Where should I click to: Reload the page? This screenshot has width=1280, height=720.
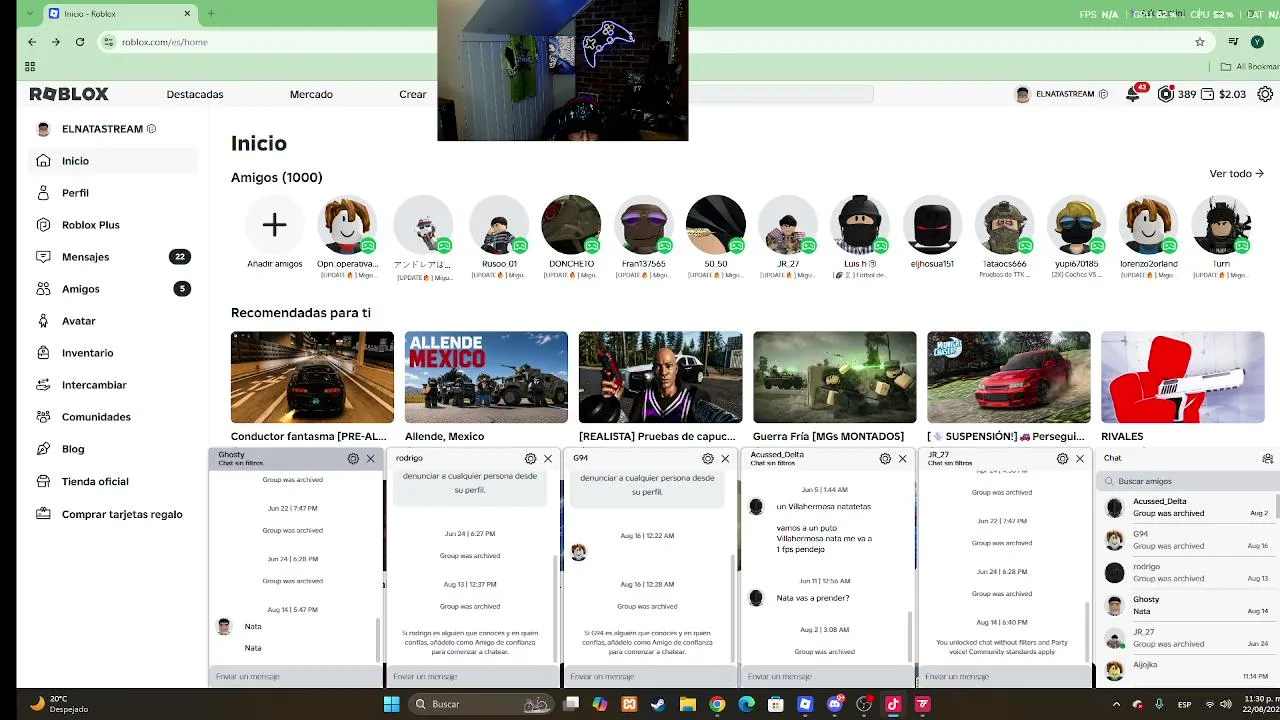pos(80,42)
